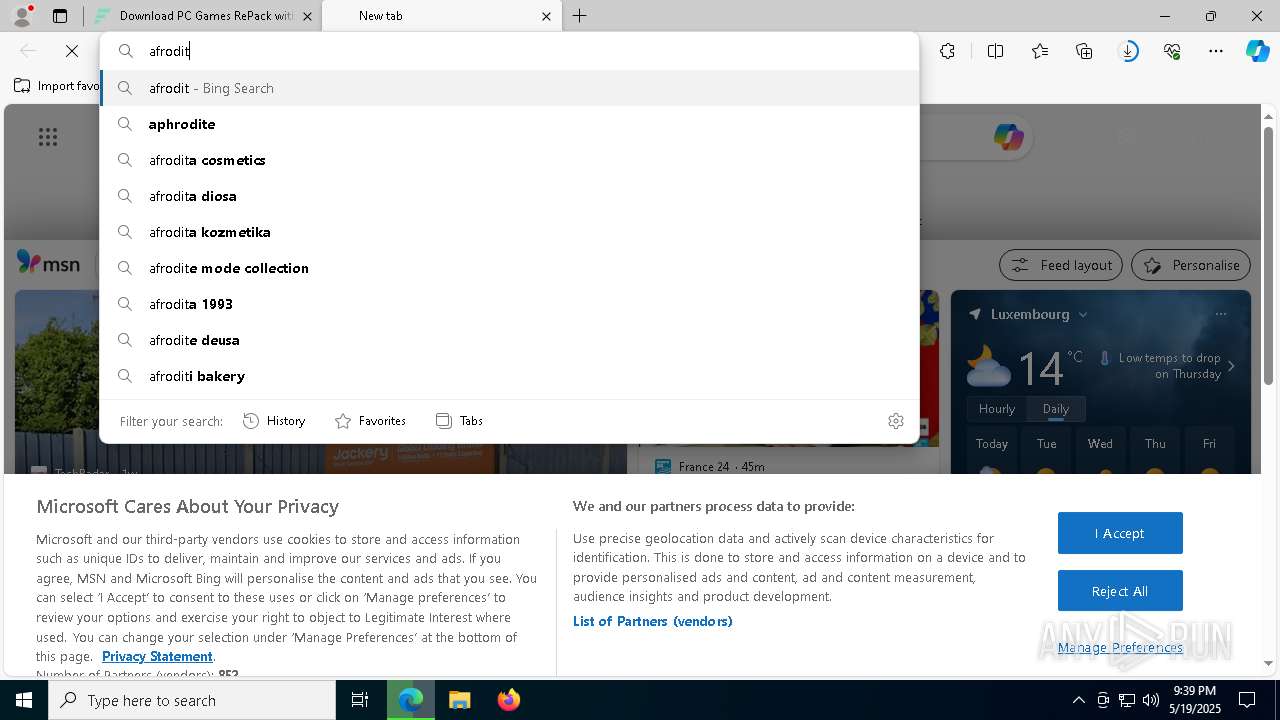The height and width of the screenshot is (720, 1280).
Task: Select 'afrodite mode collection' suggestion
Action: tap(510, 268)
